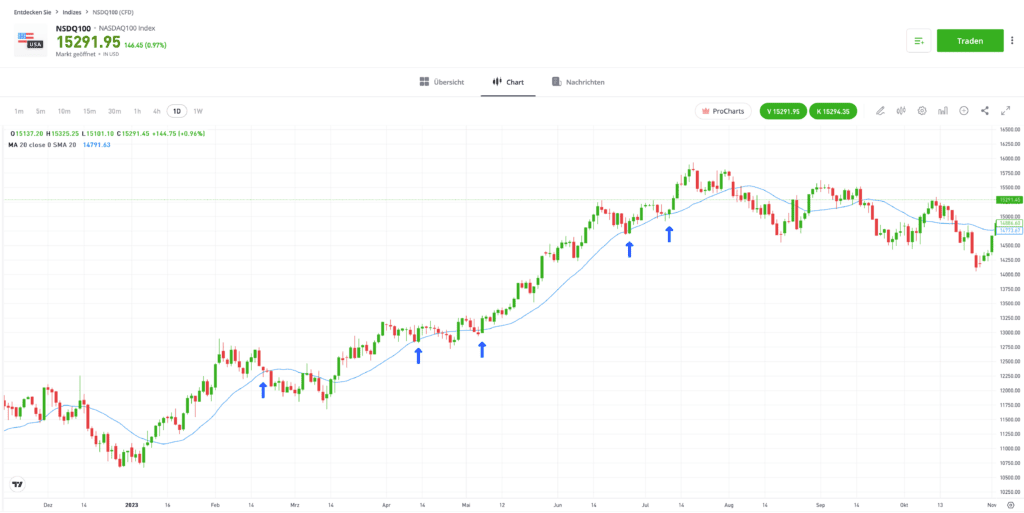1024x513 pixels.
Task: Change chart type via candlestick icon
Action: point(901,111)
